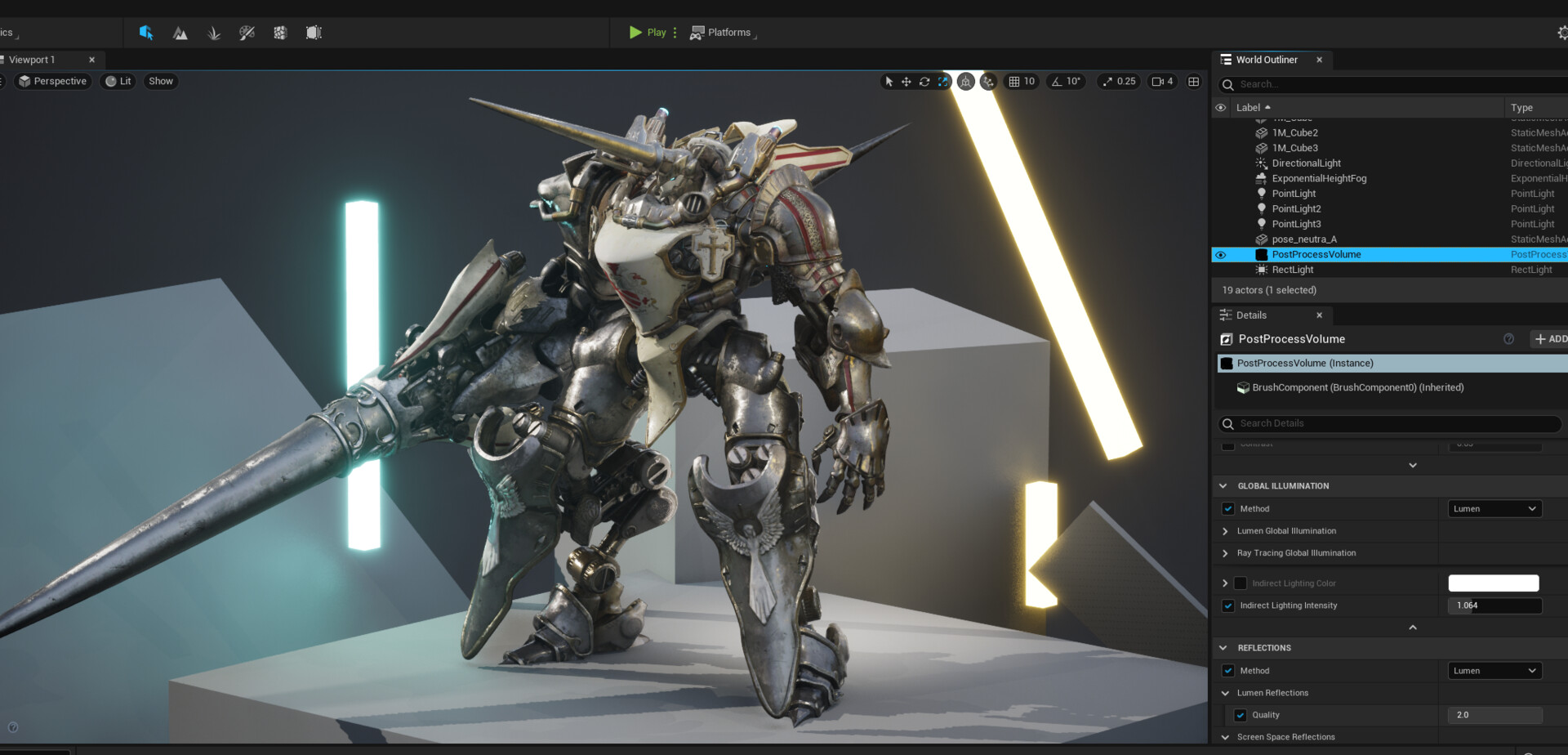Click the PointLight3 bulb icon
The image size is (1568, 755).
point(1262,224)
